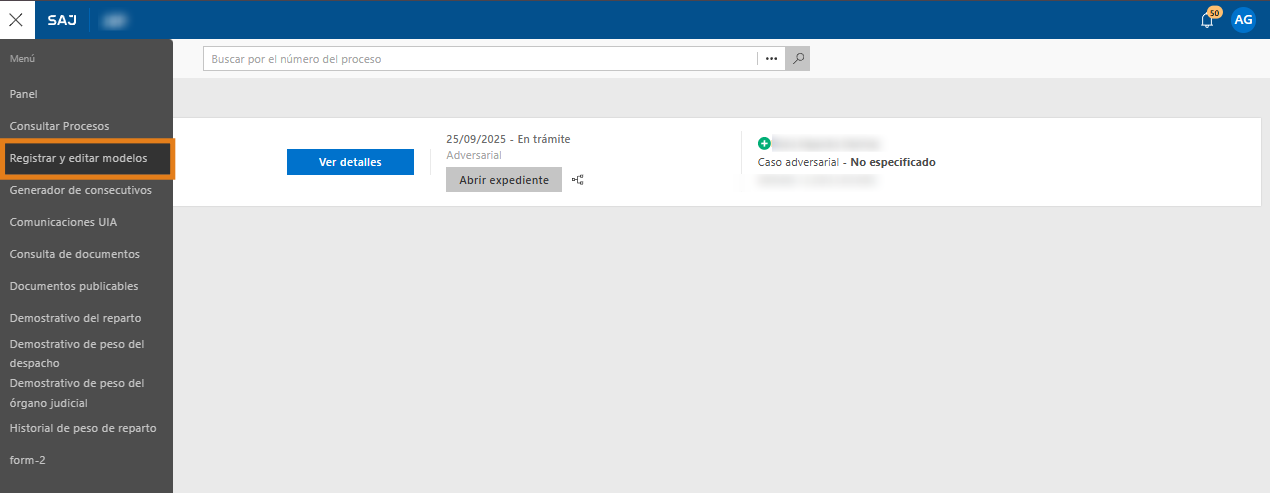Open Panel from the menu
1270x493 pixels.
click(x=23, y=94)
